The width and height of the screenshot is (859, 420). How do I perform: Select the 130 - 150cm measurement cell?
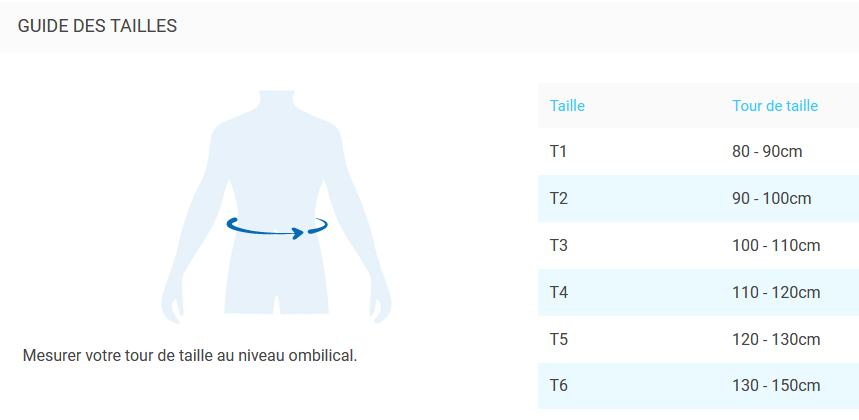click(776, 385)
